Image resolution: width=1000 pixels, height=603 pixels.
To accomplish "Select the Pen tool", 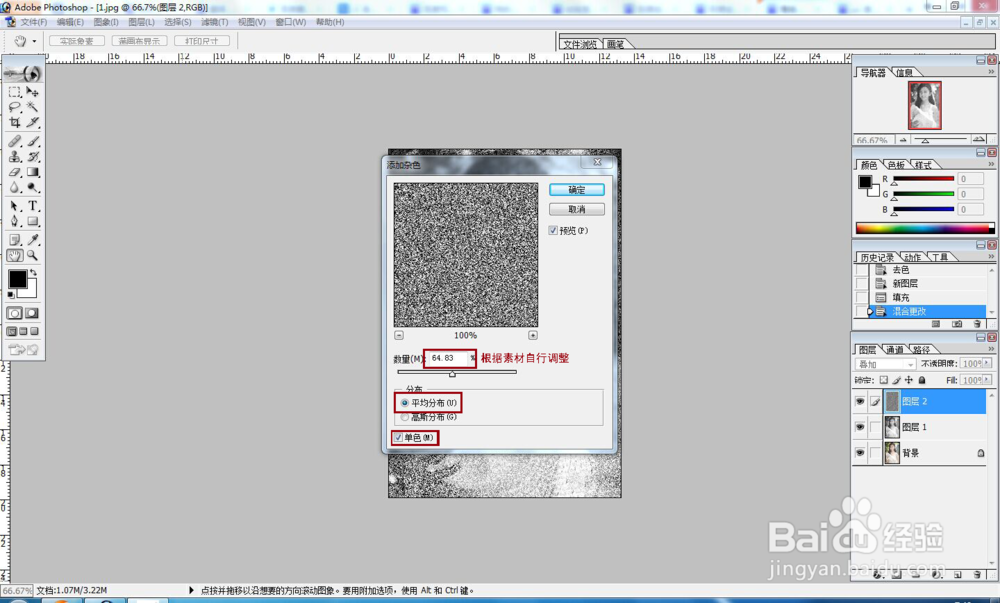I will (x=15, y=221).
